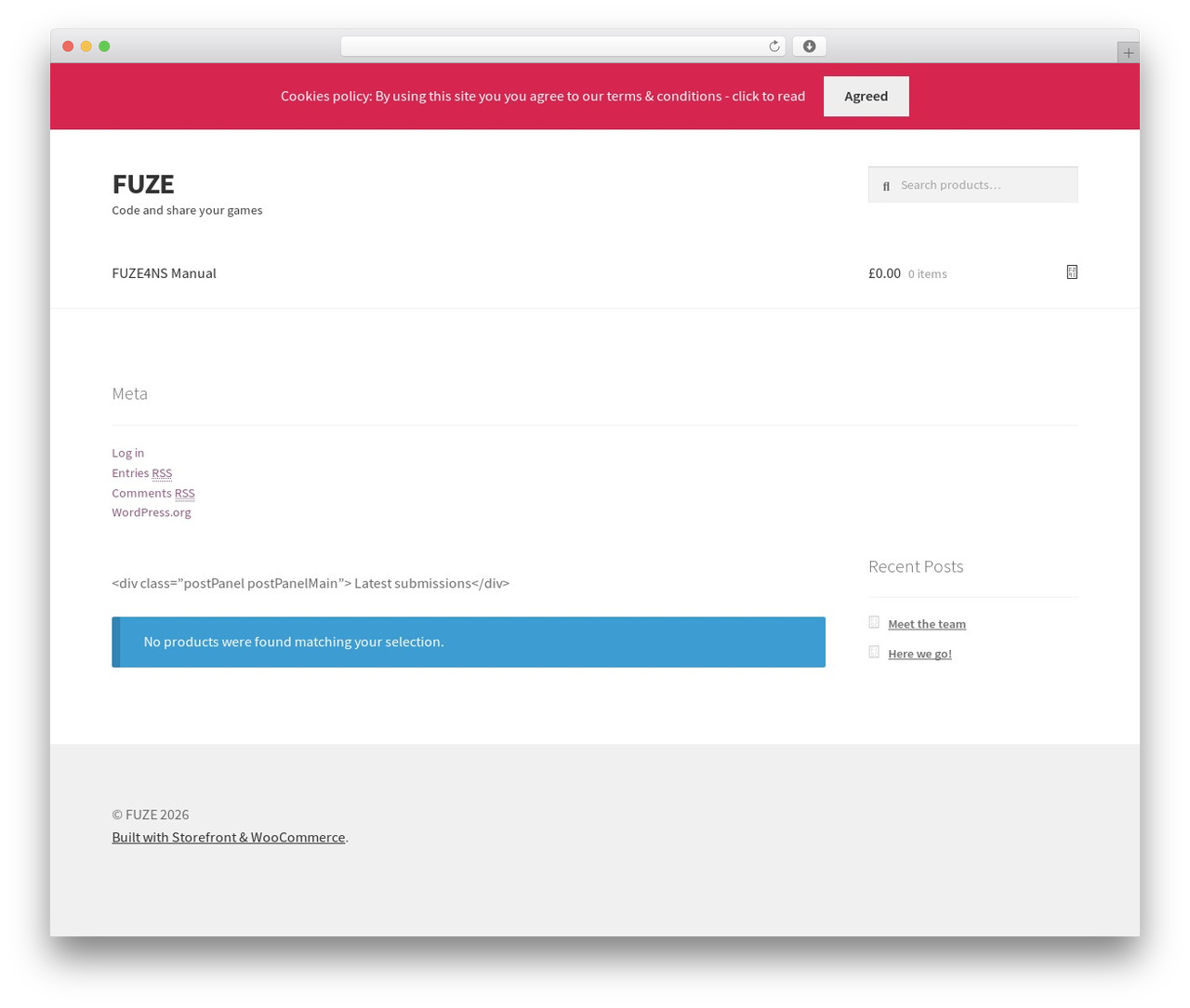The height and width of the screenshot is (1008, 1190).
Task: Click the browser download arrow icon
Action: point(809,46)
